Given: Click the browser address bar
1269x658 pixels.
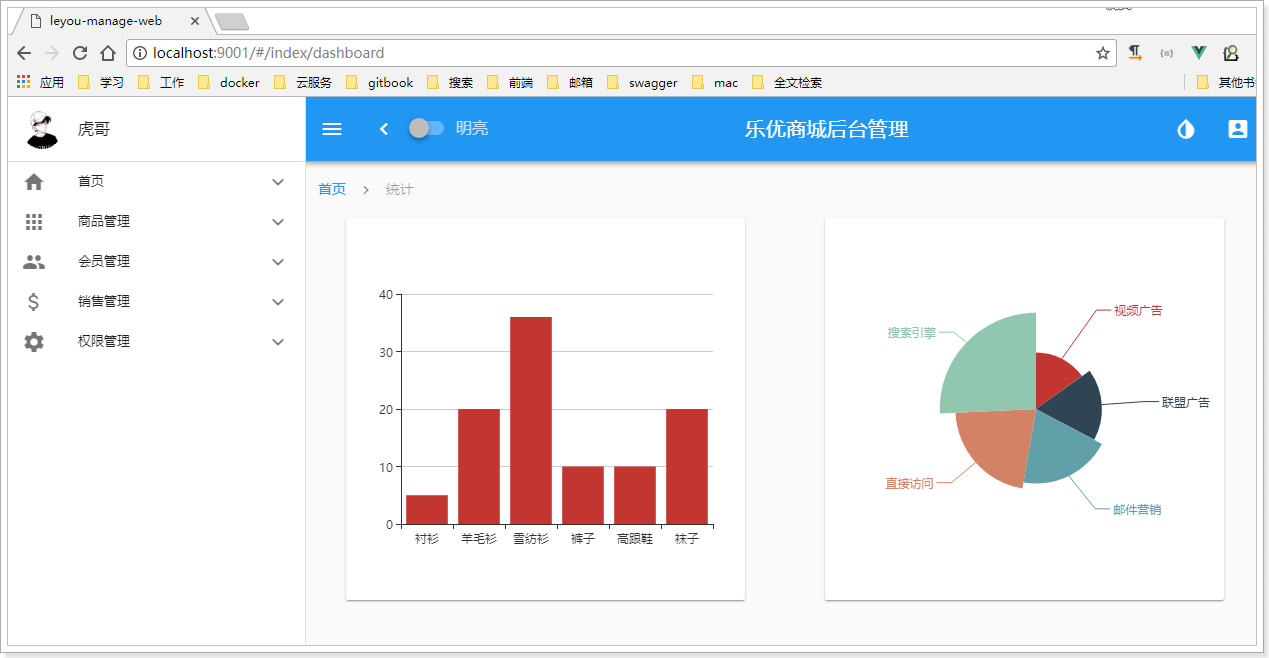Looking at the screenshot, I should tap(600, 53).
